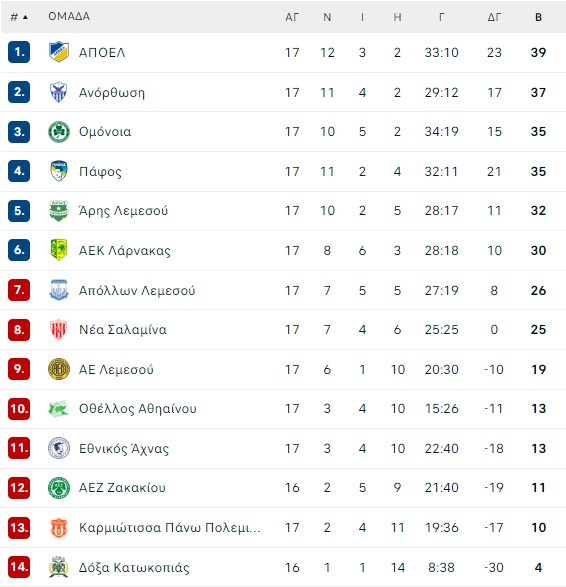The image size is (566, 587).
Task: Click the Ανόρθωση club logo
Action: pos(59,92)
